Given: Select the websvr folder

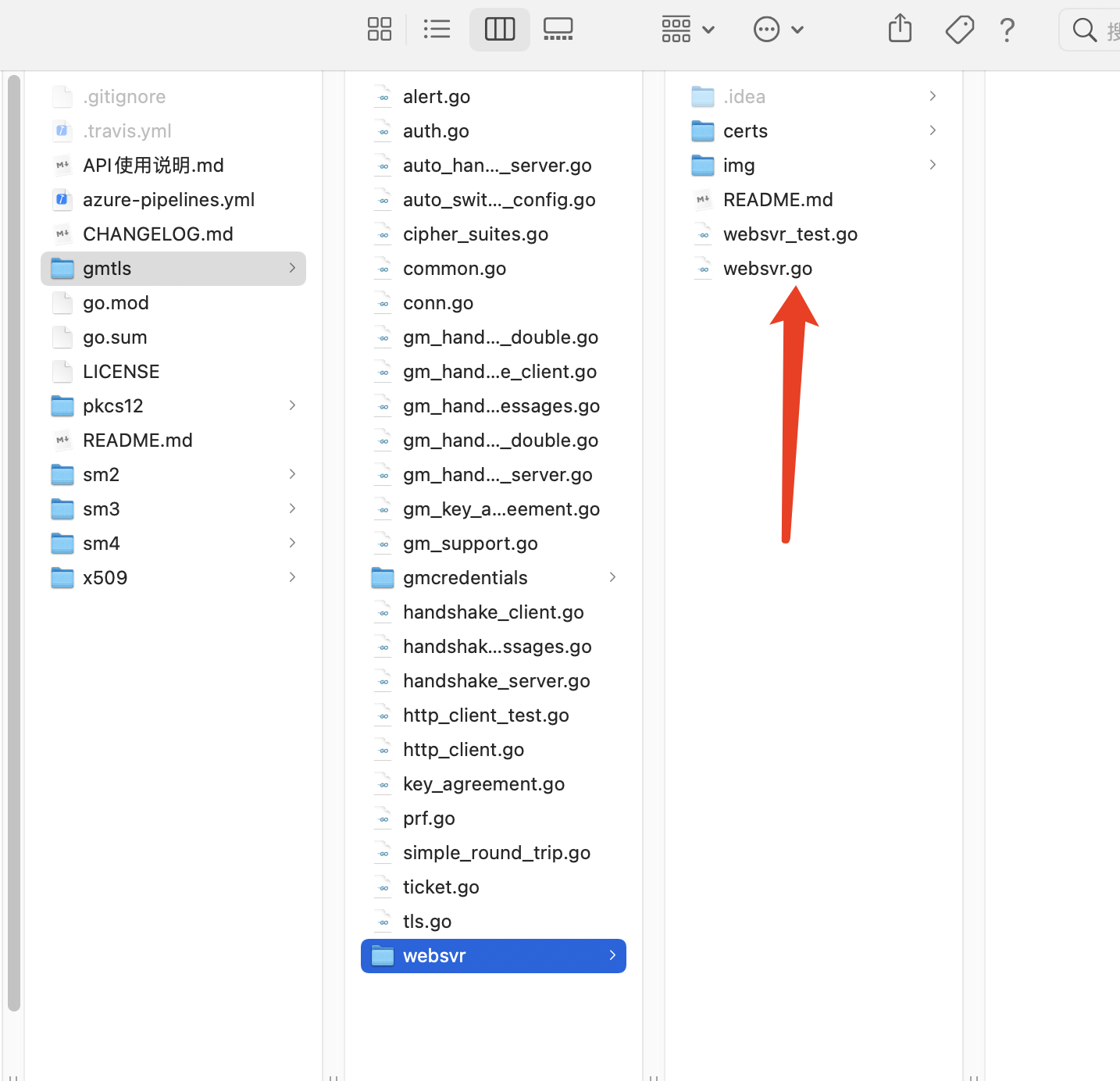Looking at the screenshot, I should pos(435,955).
